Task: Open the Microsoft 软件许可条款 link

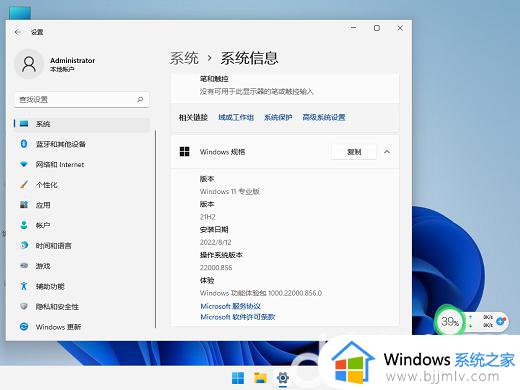Action: click(x=238, y=317)
